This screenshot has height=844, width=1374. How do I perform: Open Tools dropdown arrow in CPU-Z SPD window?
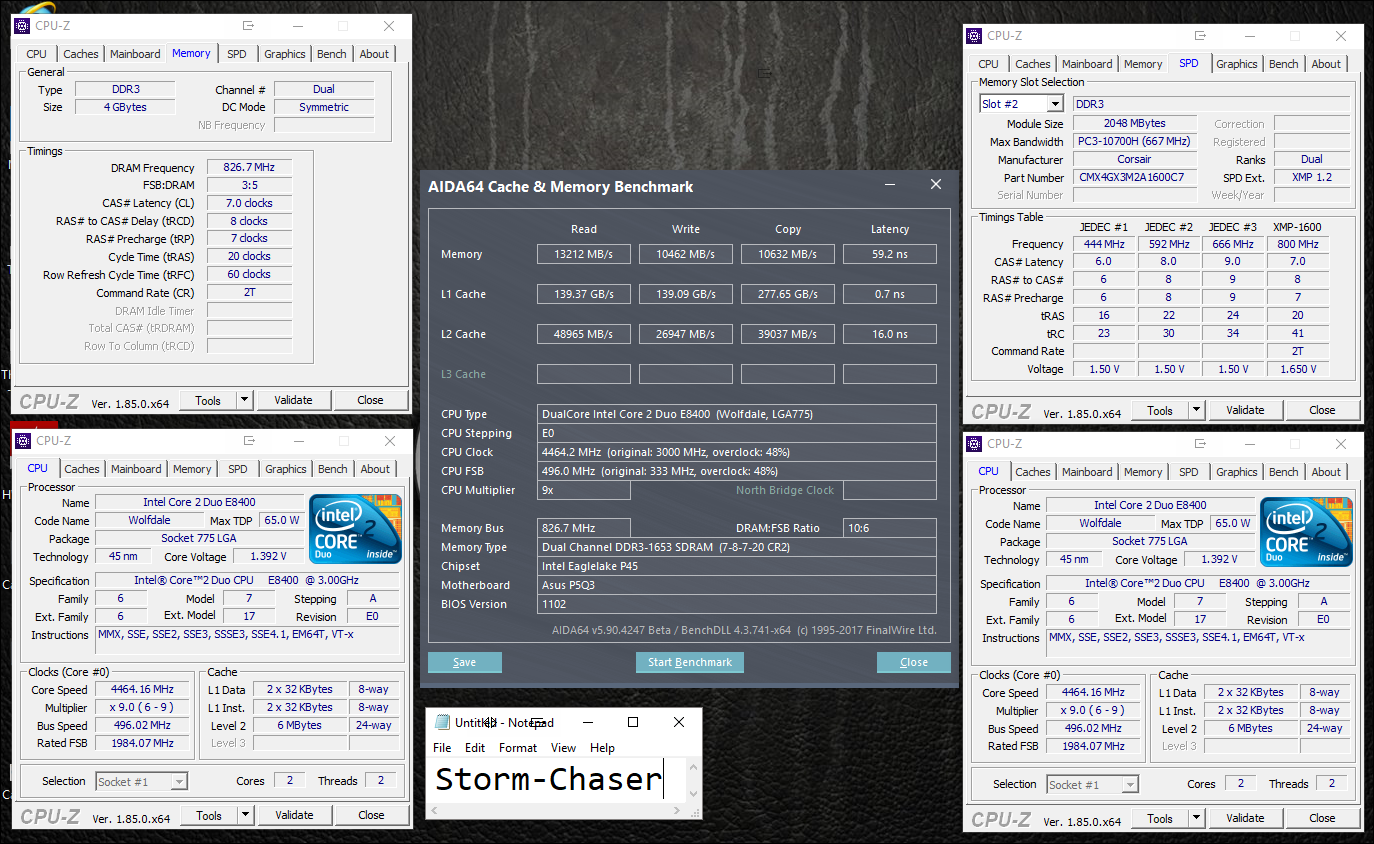click(1195, 410)
